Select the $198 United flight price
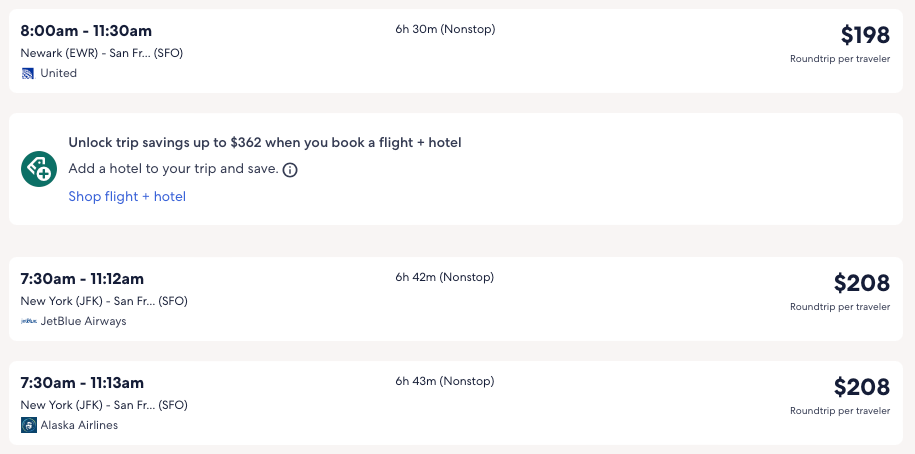Image resolution: width=915 pixels, height=454 pixels. pyautogui.click(x=864, y=36)
